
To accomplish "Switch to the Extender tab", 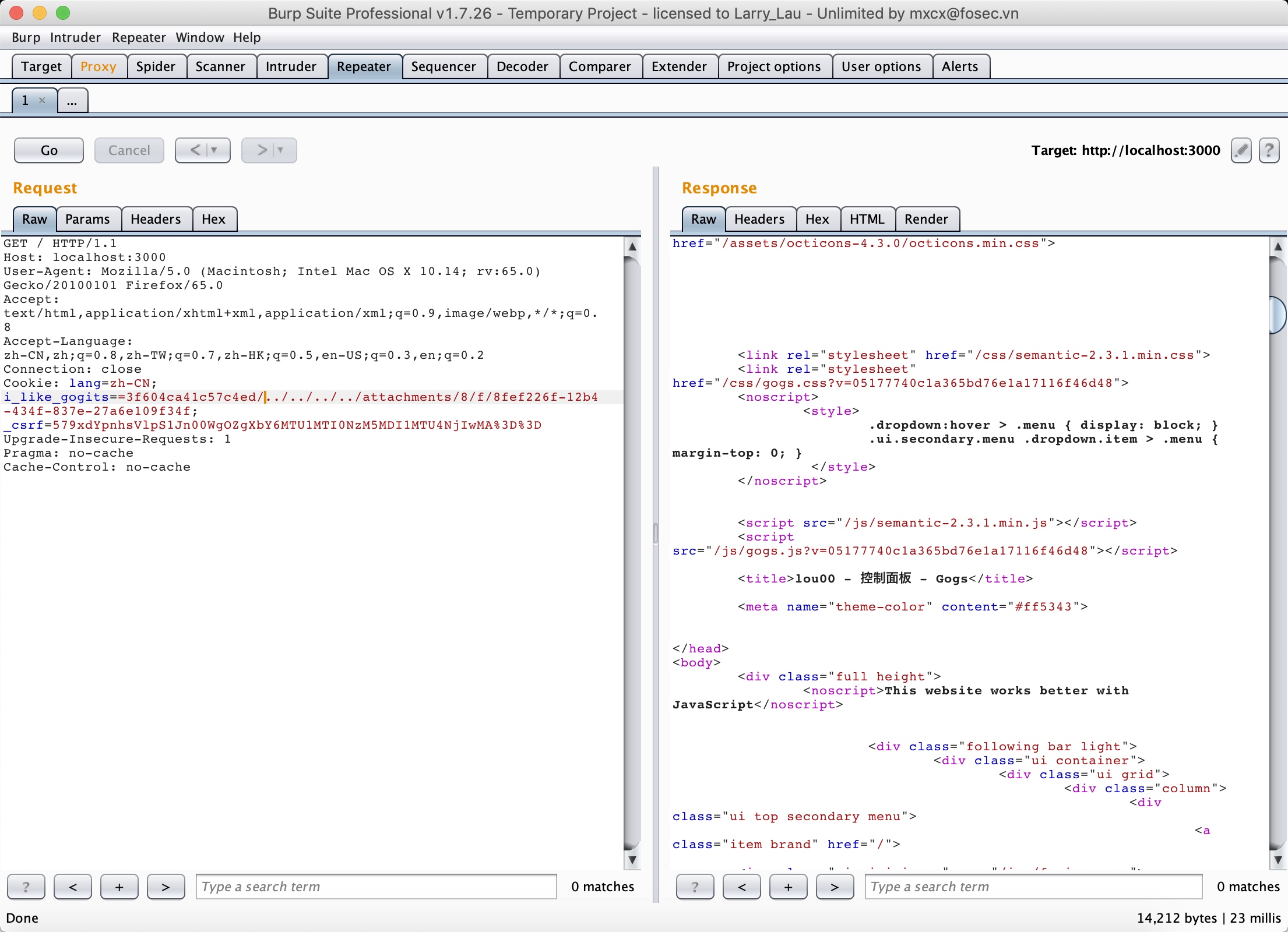I will [x=679, y=66].
